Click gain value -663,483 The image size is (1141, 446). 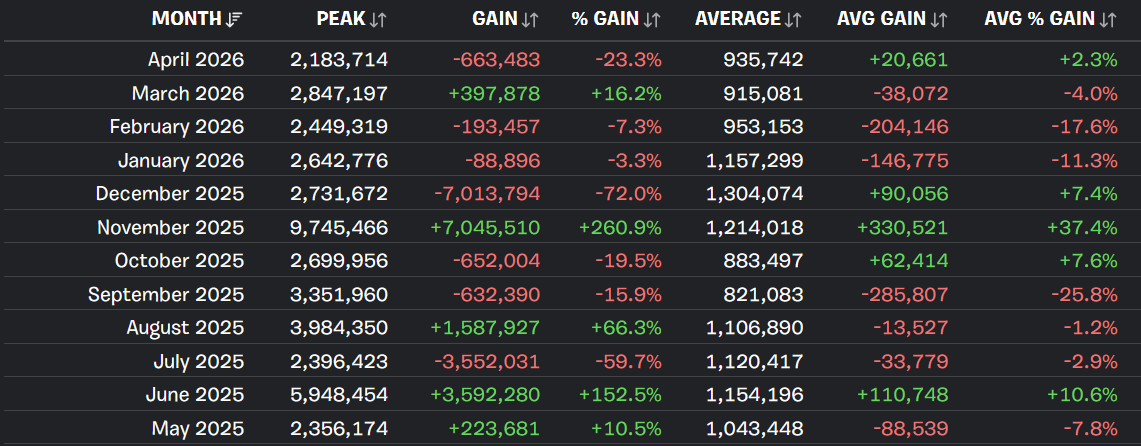coord(496,60)
